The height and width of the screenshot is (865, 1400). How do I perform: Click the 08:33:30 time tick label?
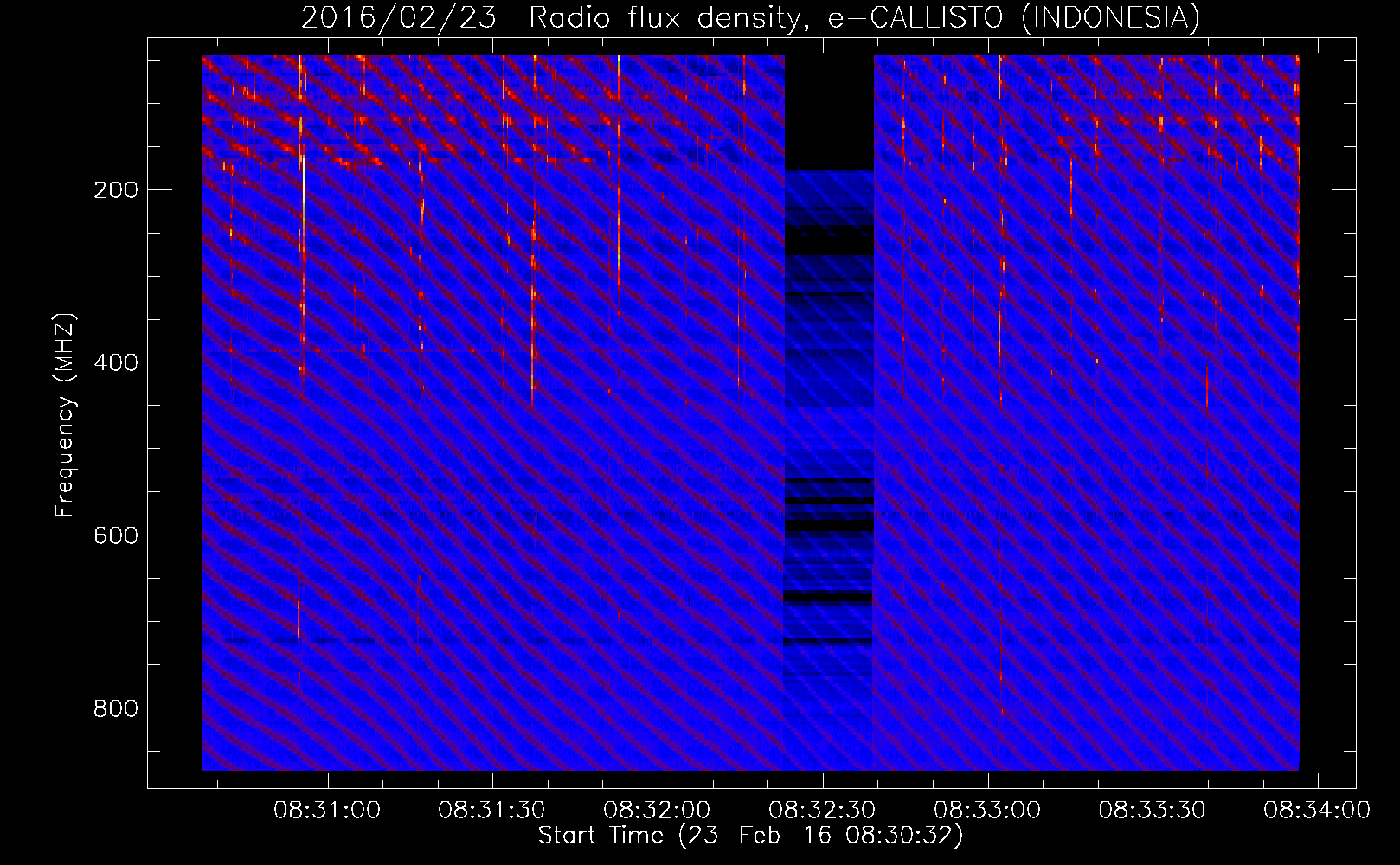pyautogui.click(x=1152, y=811)
